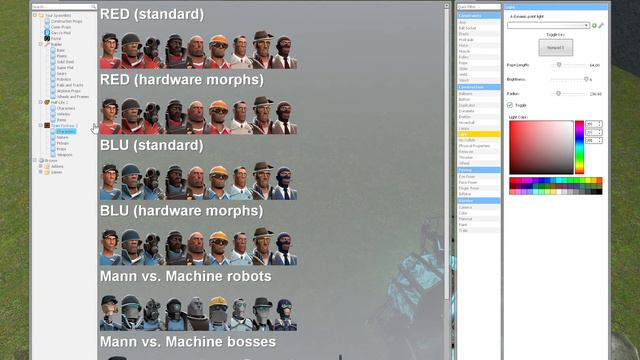The height and width of the screenshot is (360, 640).
Task: Spawn the Mann vs. Machine Sniper robot
Action: click(264, 313)
